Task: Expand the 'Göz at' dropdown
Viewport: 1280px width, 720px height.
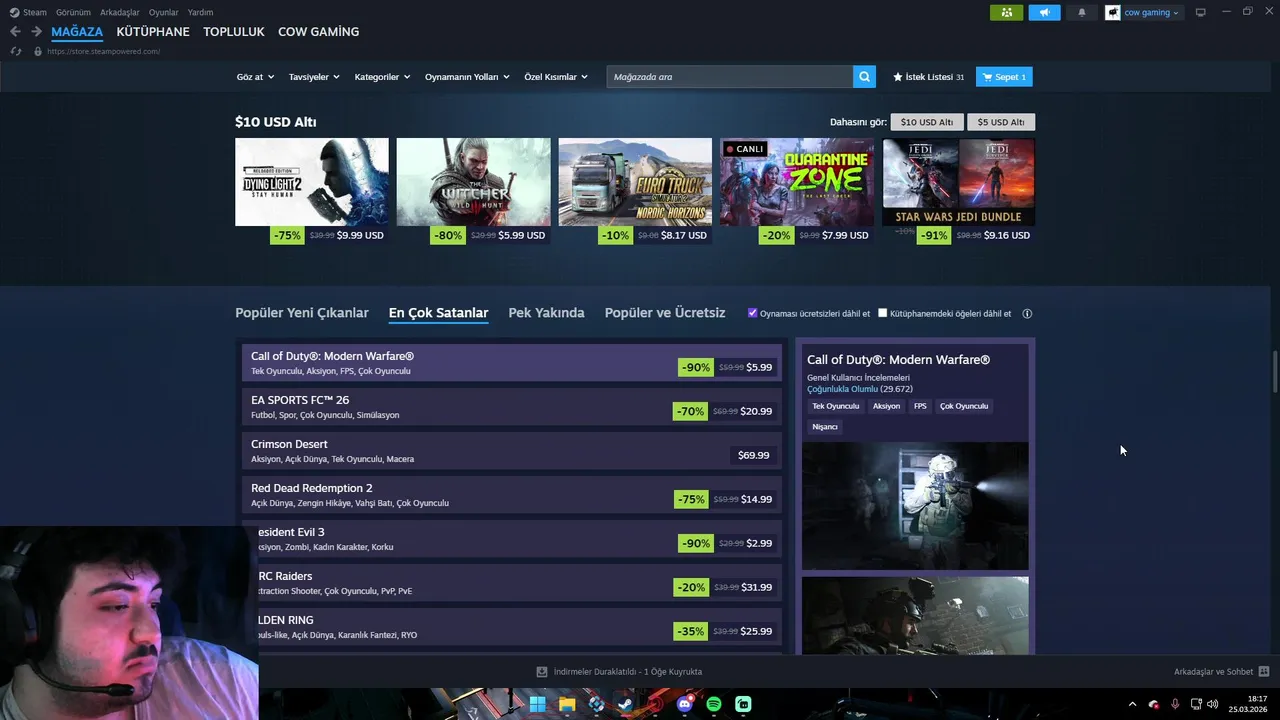Action: point(255,77)
